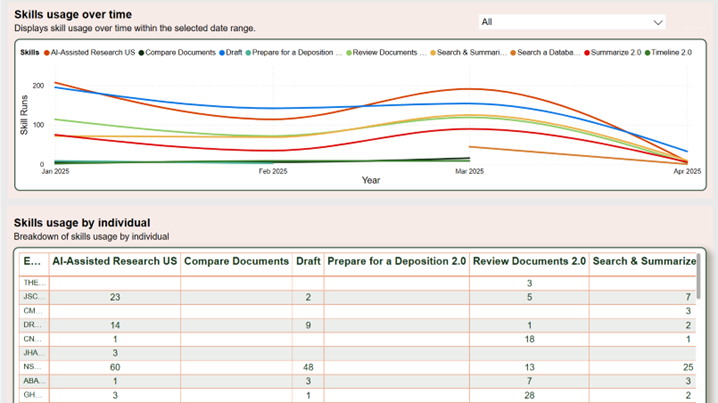Toggle AI-Assisted Research US legend marker
Image resolution: width=718 pixels, height=403 pixels.
(x=46, y=52)
